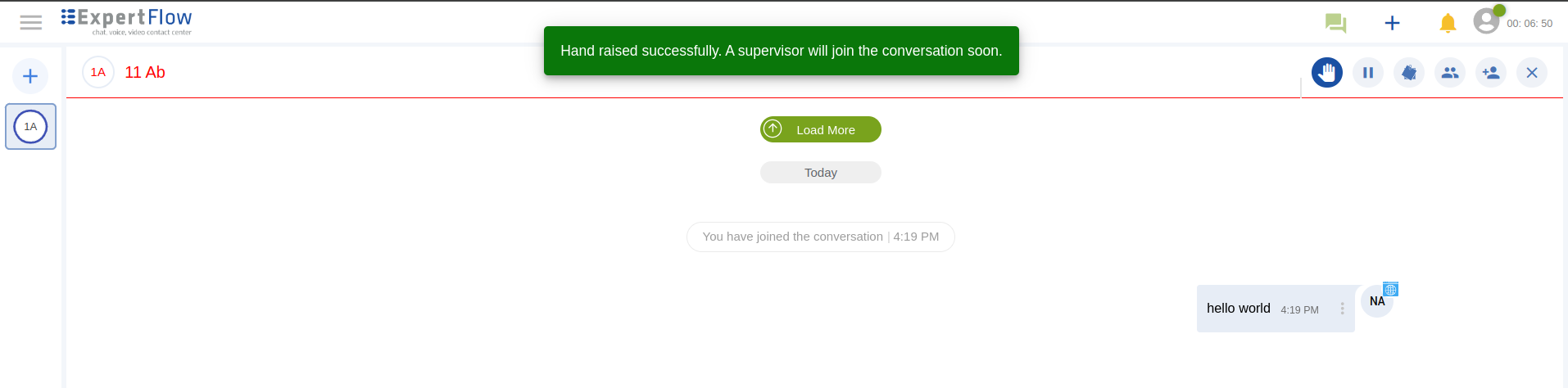Click the participants group icon
The height and width of the screenshot is (388, 1568).
(x=1449, y=73)
